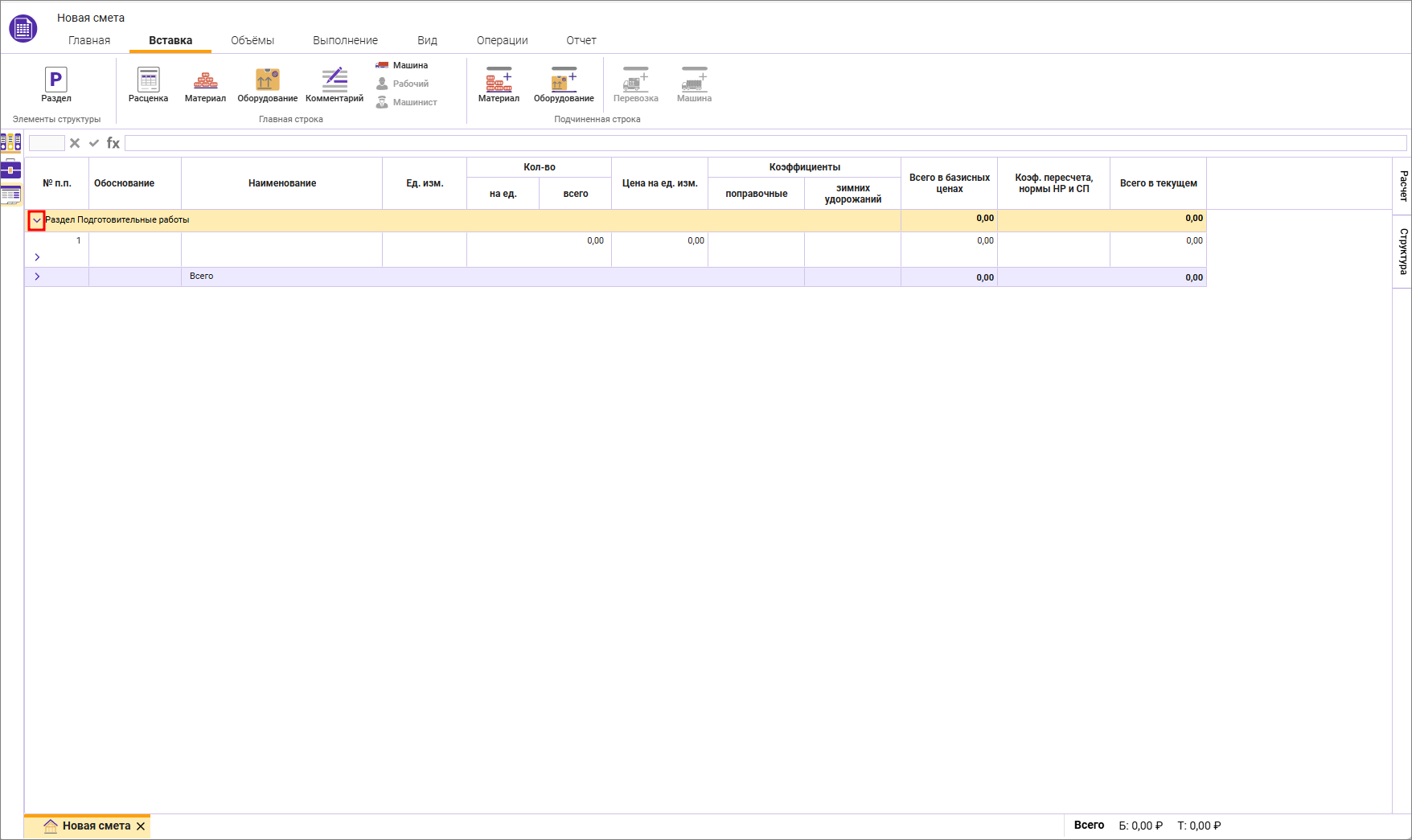Viewport: 1412px width, 840px height.
Task: Confirm formula entry with the checkmark
Action: point(94,143)
